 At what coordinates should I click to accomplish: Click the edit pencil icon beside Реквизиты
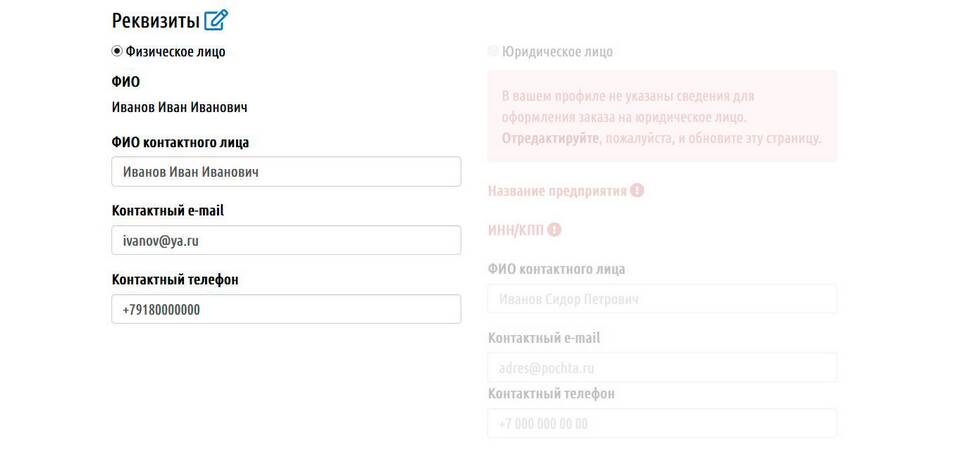coord(216,20)
